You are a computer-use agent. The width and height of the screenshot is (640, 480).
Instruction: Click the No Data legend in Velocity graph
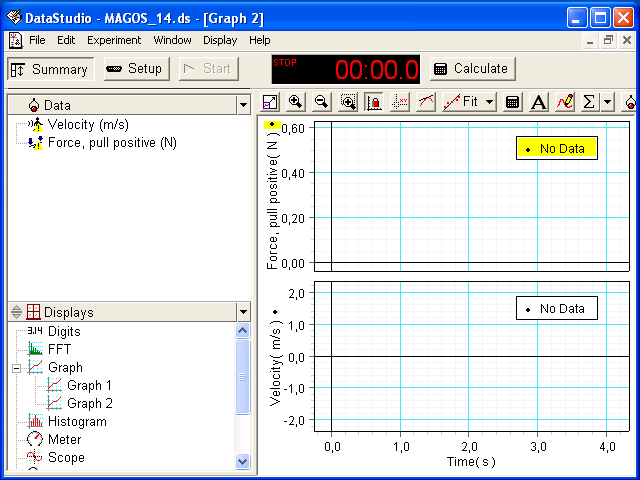[x=557, y=309]
